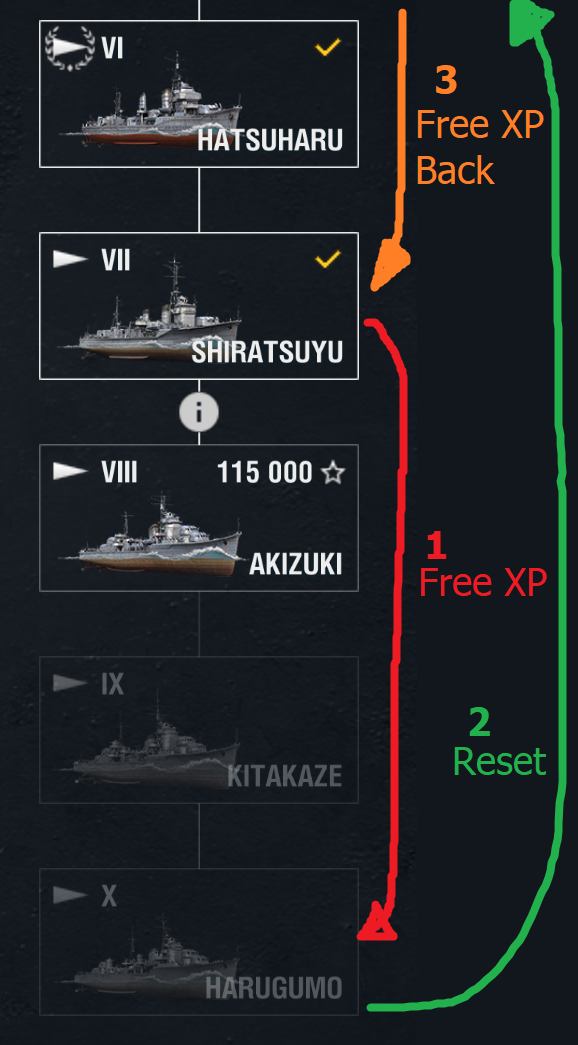Click the KITAKAZE name label
Screen dimensions: 578x1045
(x=285, y=776)
